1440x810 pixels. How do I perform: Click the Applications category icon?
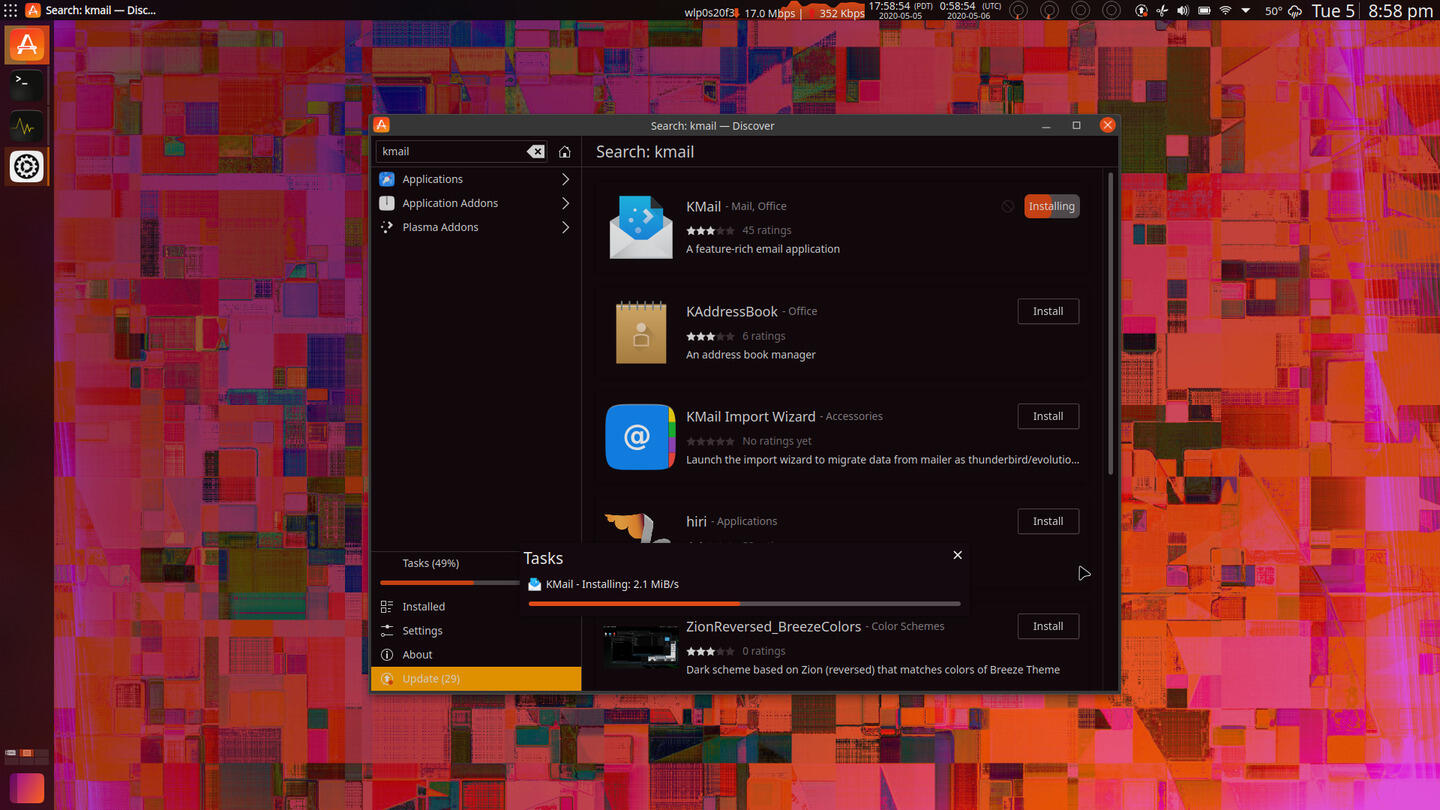click(x=387, y=179)
